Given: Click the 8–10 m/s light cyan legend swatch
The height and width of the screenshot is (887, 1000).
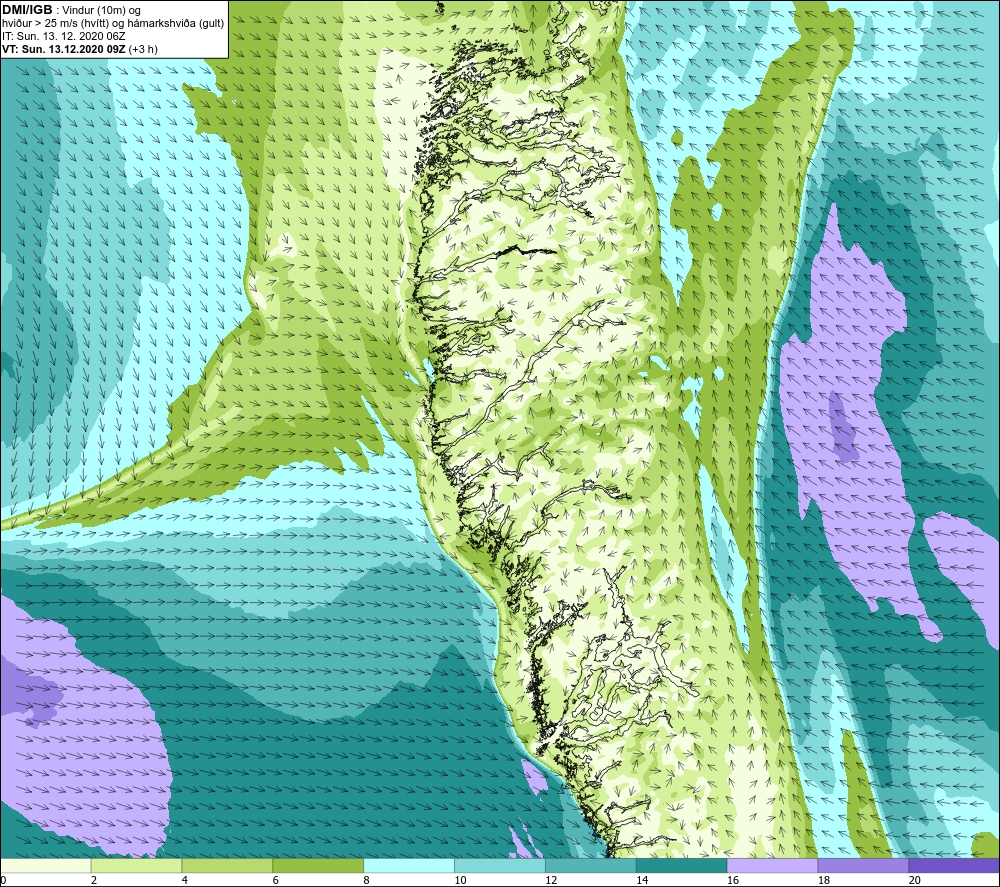Looking at the screenshot, I should tap(409, 865).
